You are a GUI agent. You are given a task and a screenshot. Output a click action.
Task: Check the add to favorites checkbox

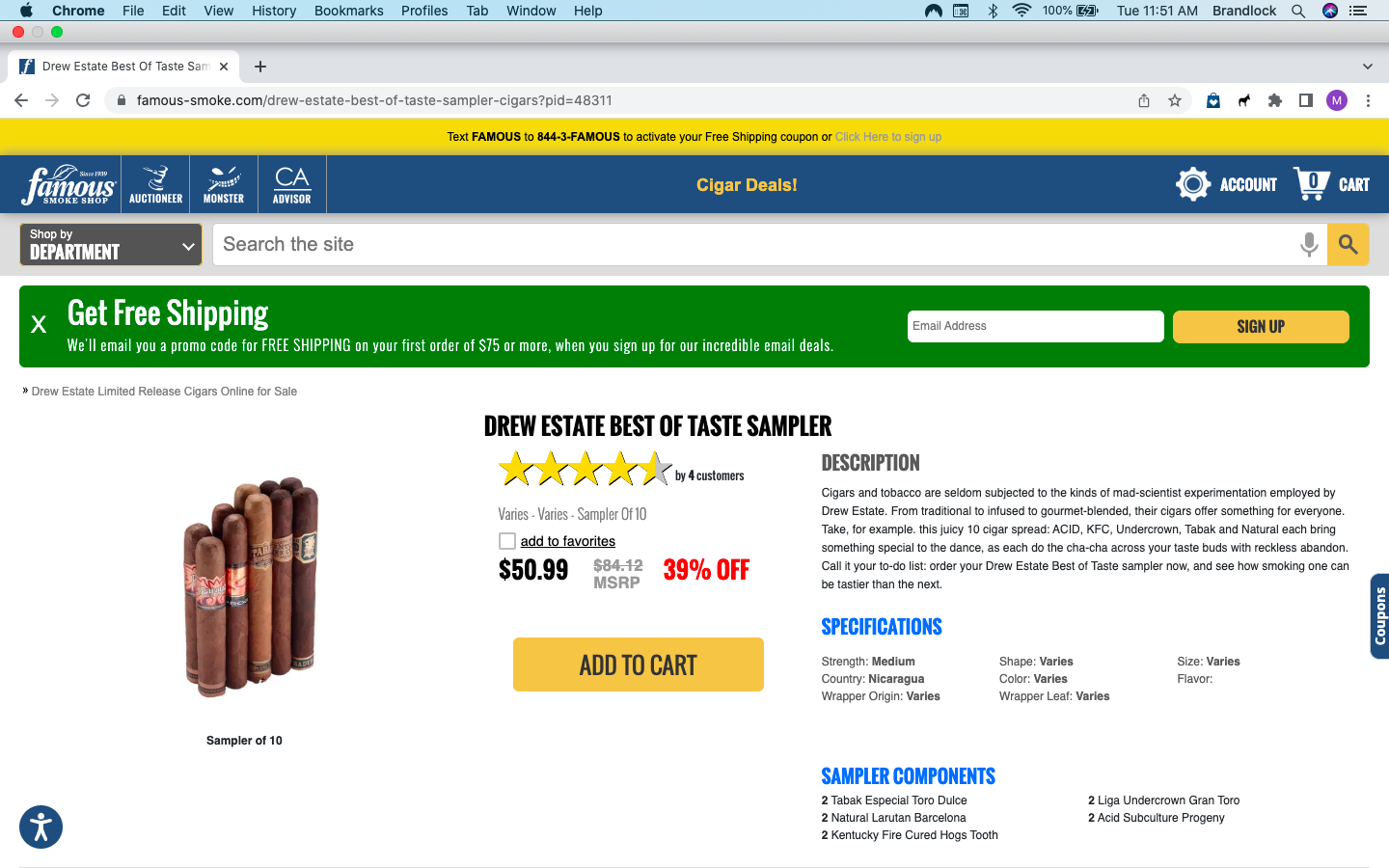[507, 541]
